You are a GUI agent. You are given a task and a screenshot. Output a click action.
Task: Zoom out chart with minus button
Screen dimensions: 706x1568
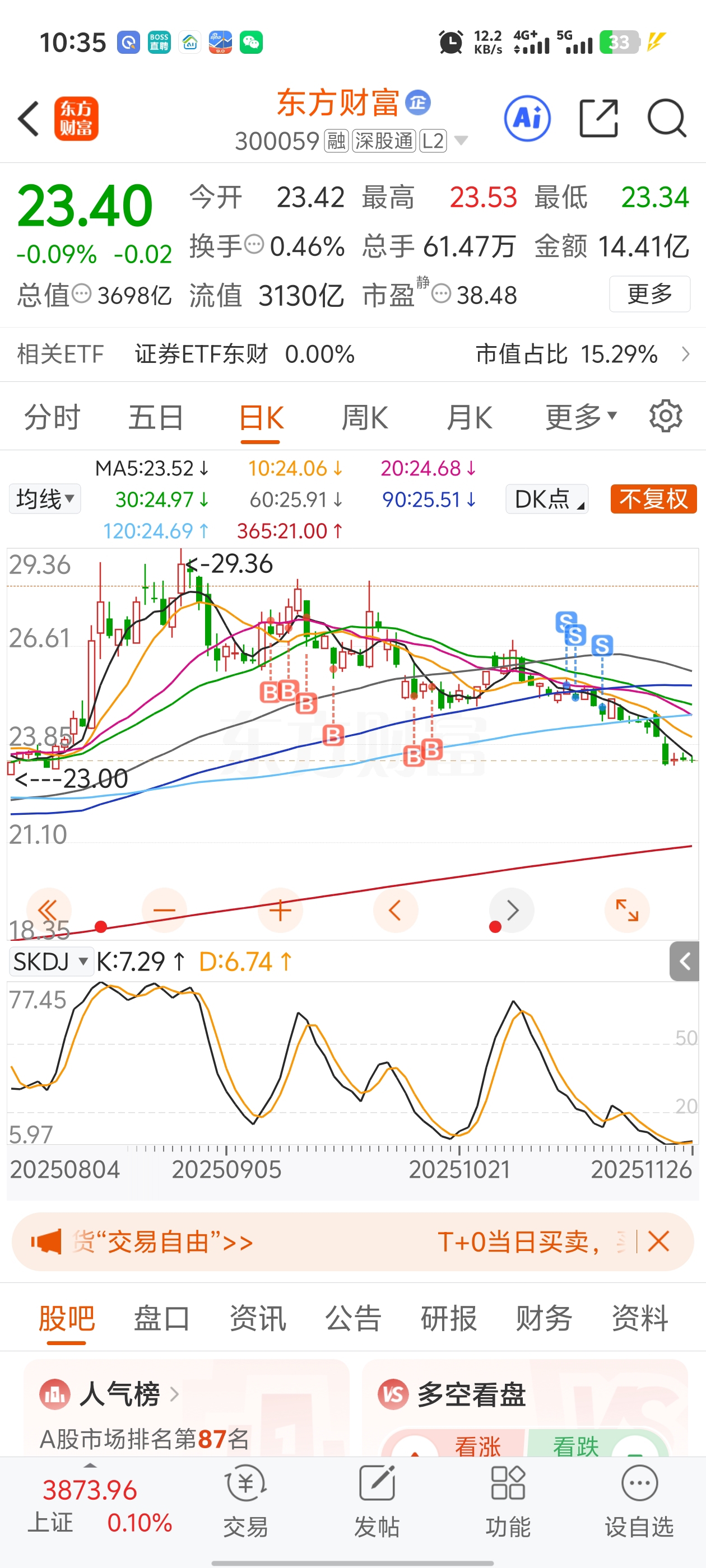click(x=165, y=911)
